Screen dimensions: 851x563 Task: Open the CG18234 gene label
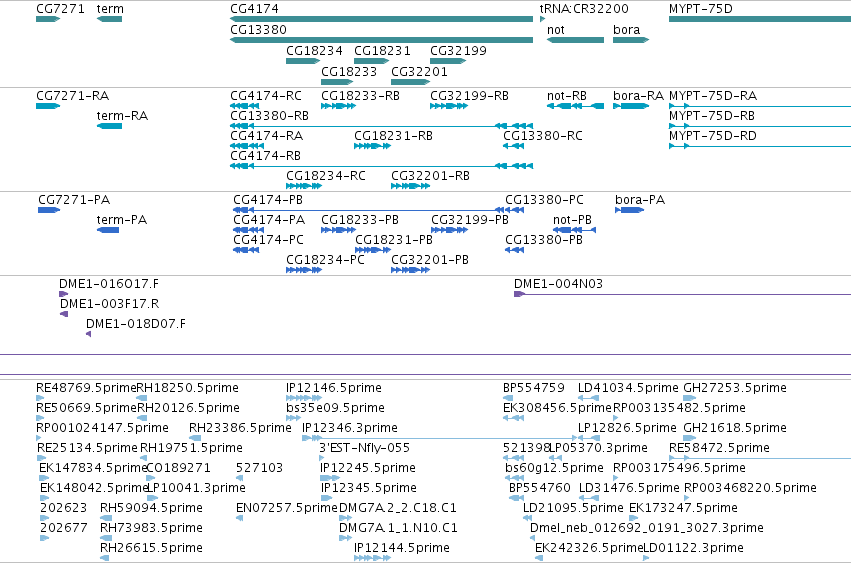coord(314,50)
